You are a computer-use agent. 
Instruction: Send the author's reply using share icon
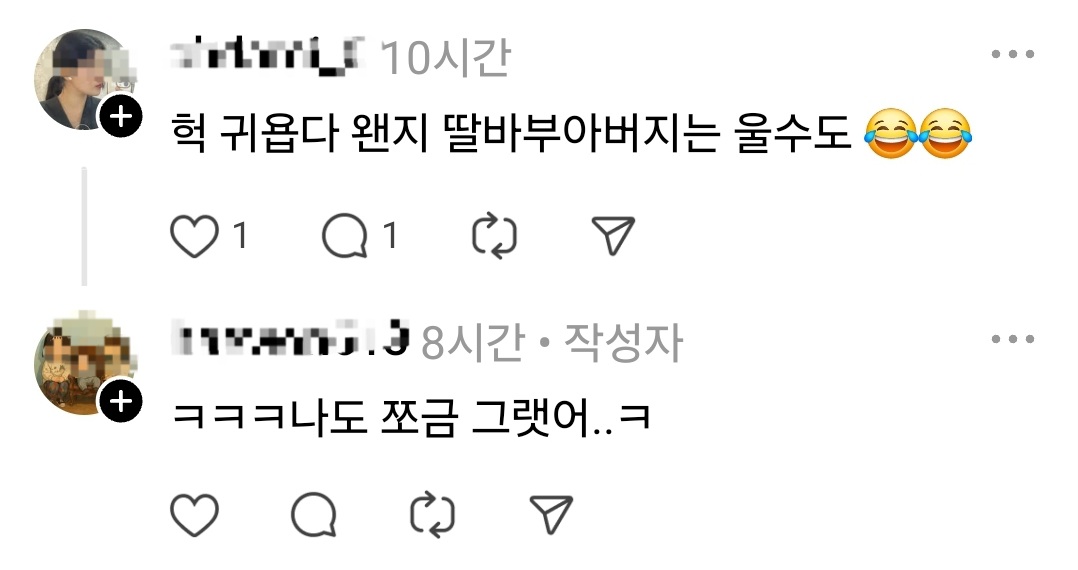pos(551,514)
